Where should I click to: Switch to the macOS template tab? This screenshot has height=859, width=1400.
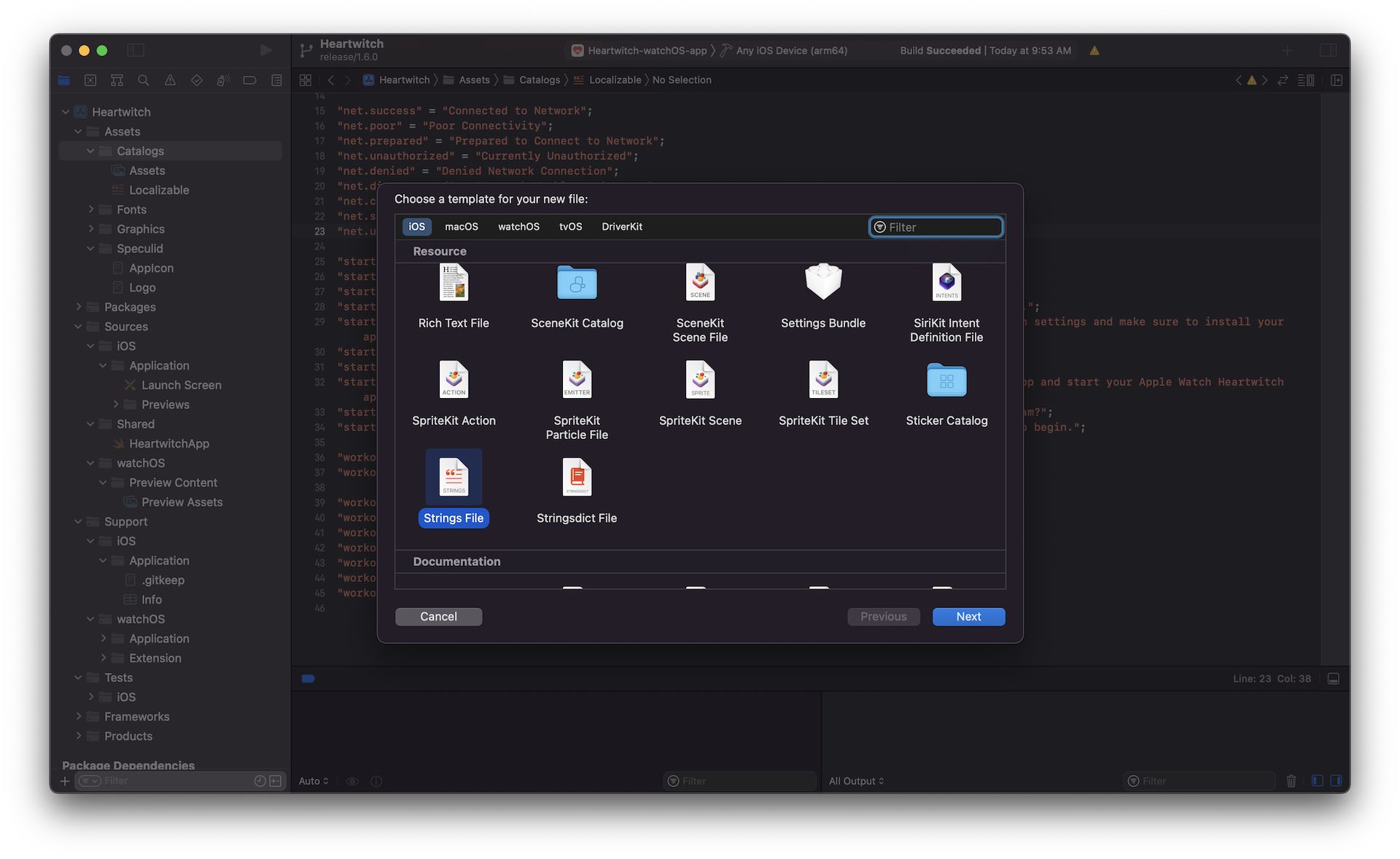(462, 227)
